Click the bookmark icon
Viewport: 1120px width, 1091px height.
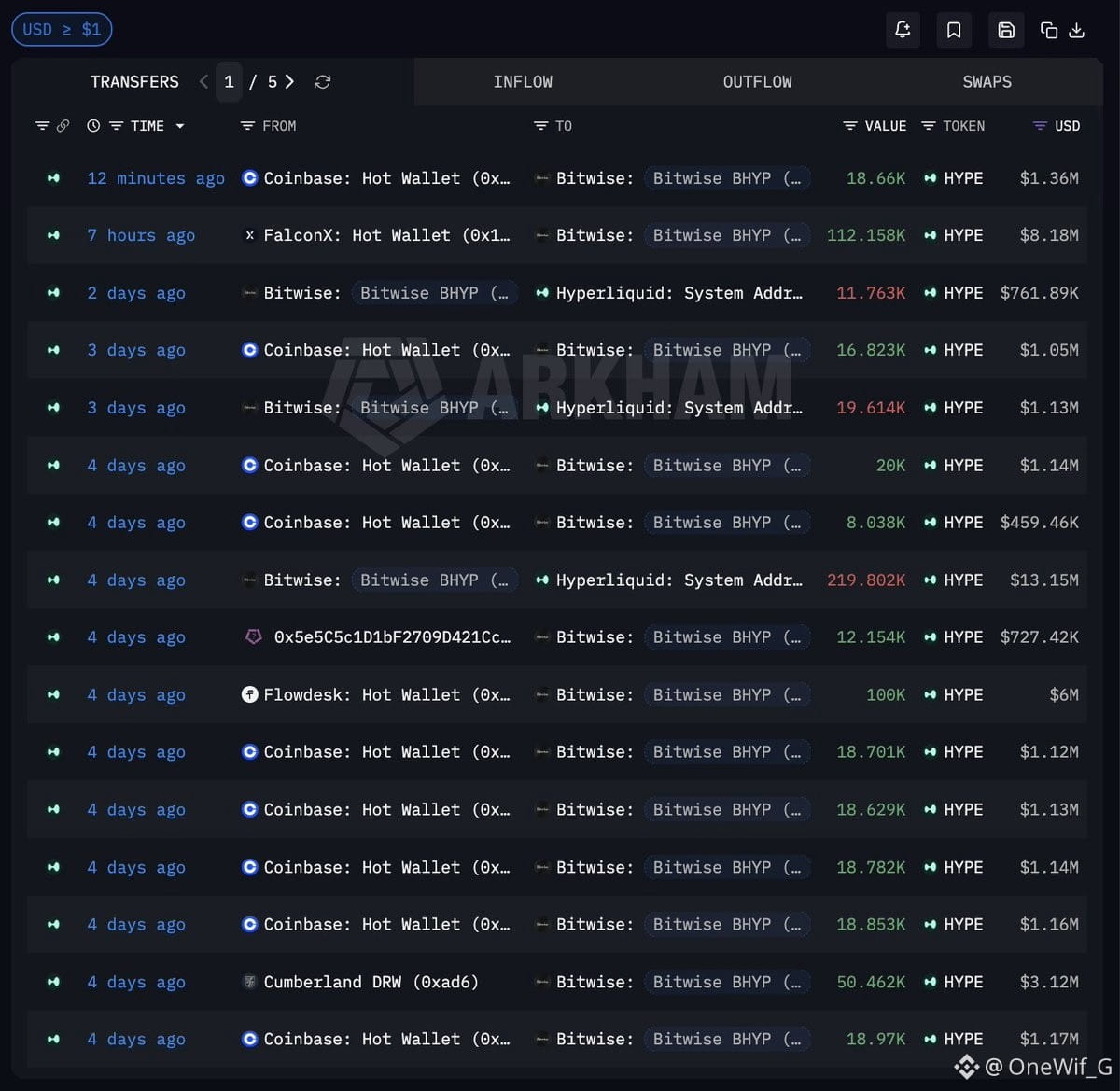(954, 30)
